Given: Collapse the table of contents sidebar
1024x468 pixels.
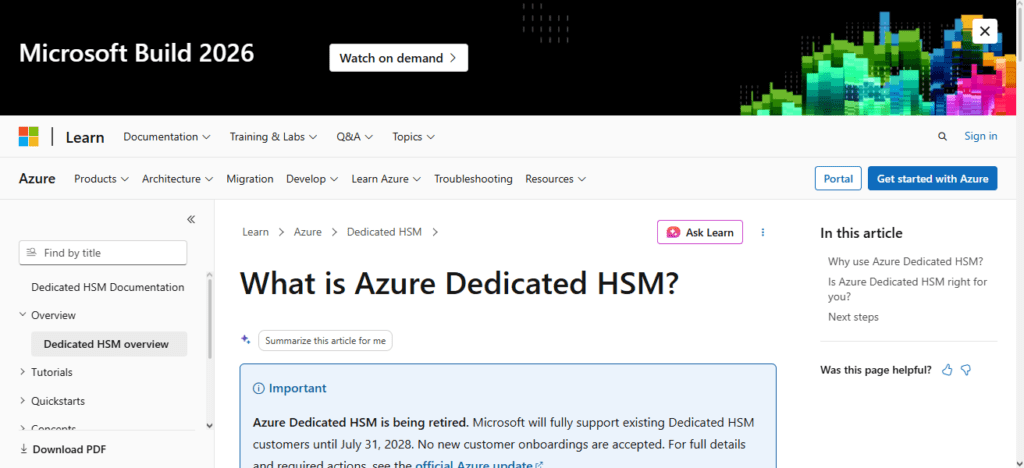Looking at the screenshot, I should [191, 219].
